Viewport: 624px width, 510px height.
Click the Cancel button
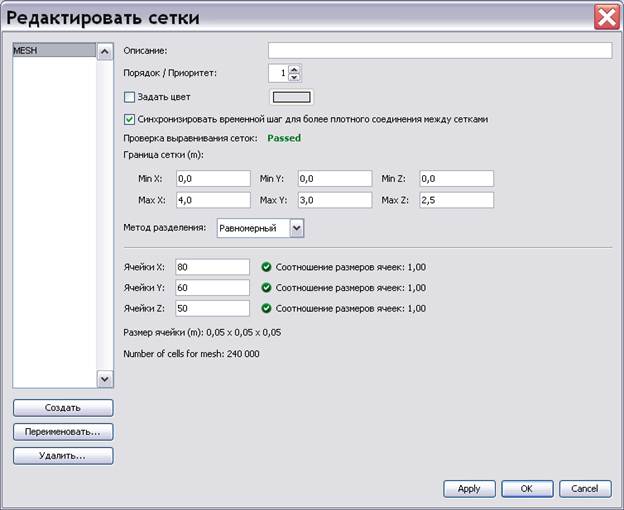pos(585,489)
